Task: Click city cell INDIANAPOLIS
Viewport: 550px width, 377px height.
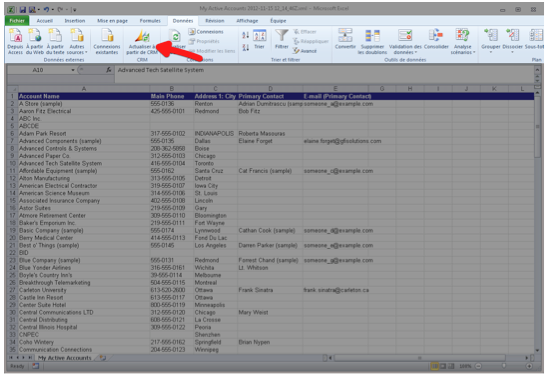Action: pos(215,134)
